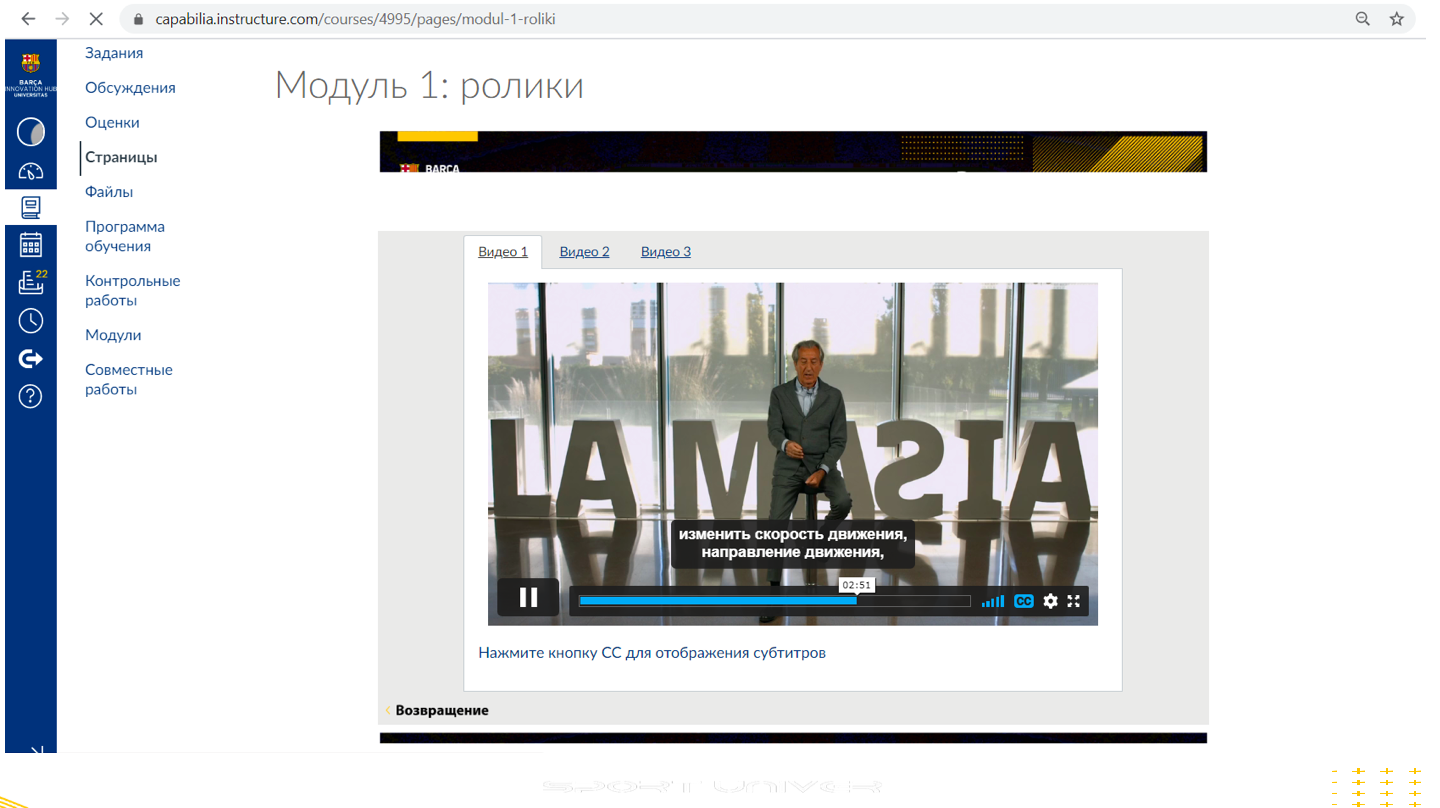Click the Barça banner image above video
1440x808 pixels.
793,151
